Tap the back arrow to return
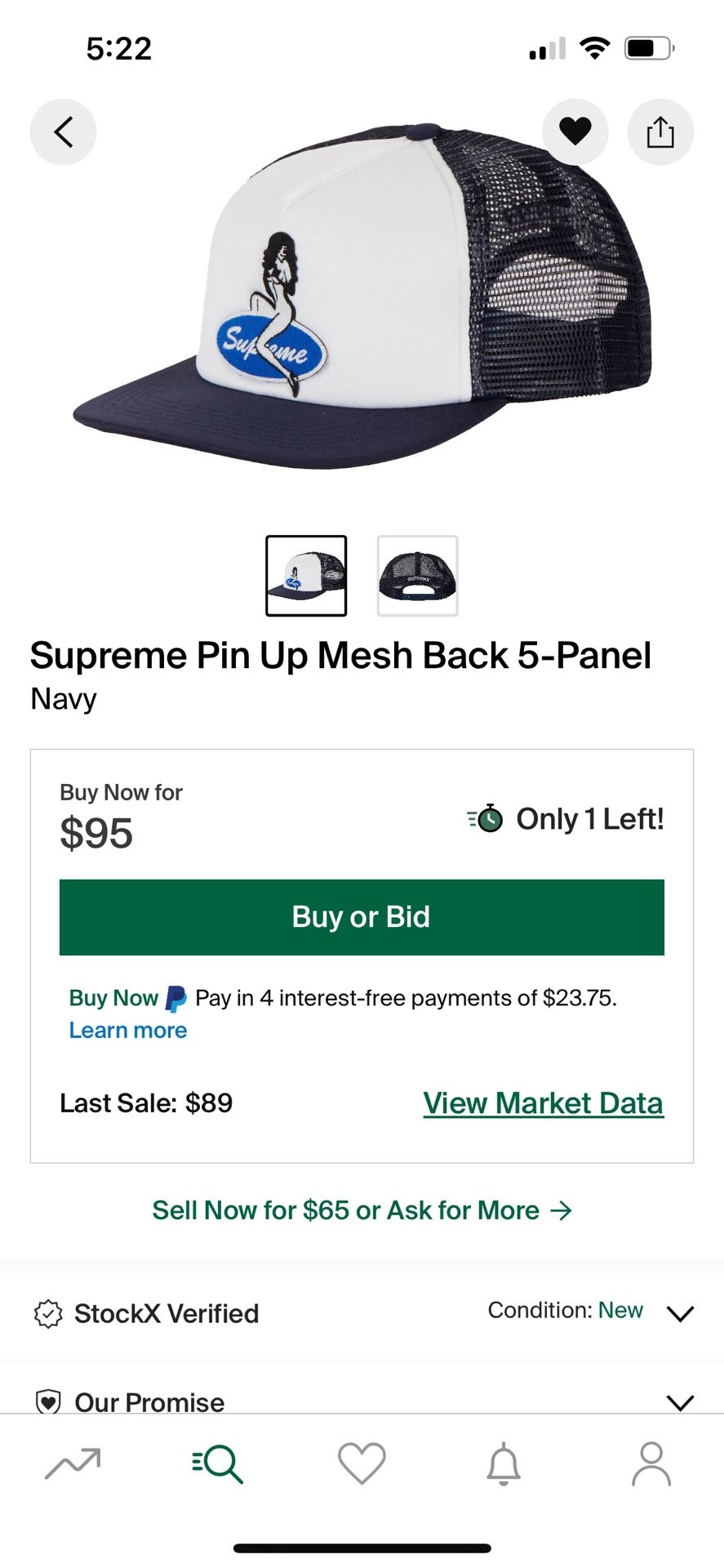 (x=63, y=131)
